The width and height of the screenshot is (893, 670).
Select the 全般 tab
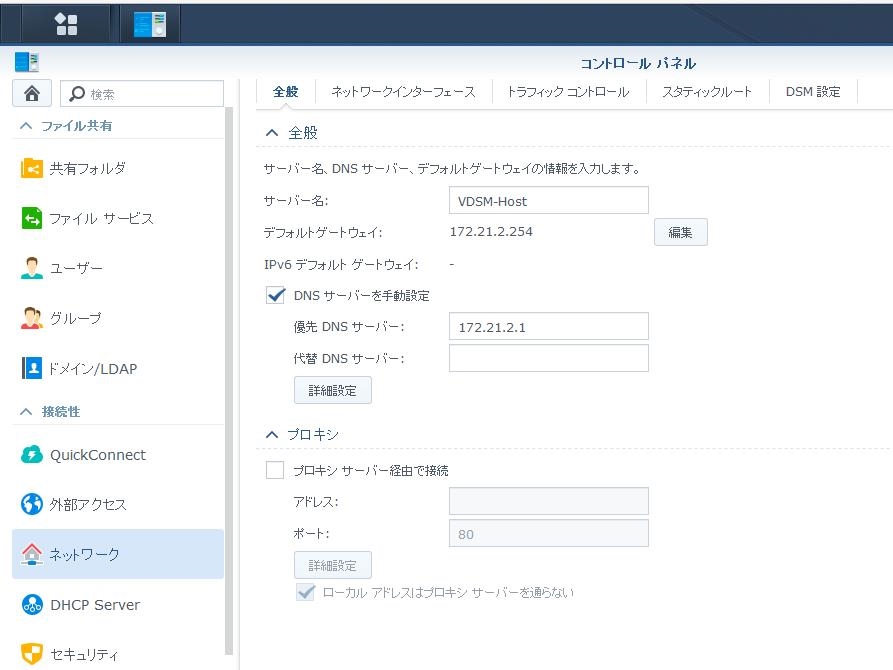(x=285, y=92)
